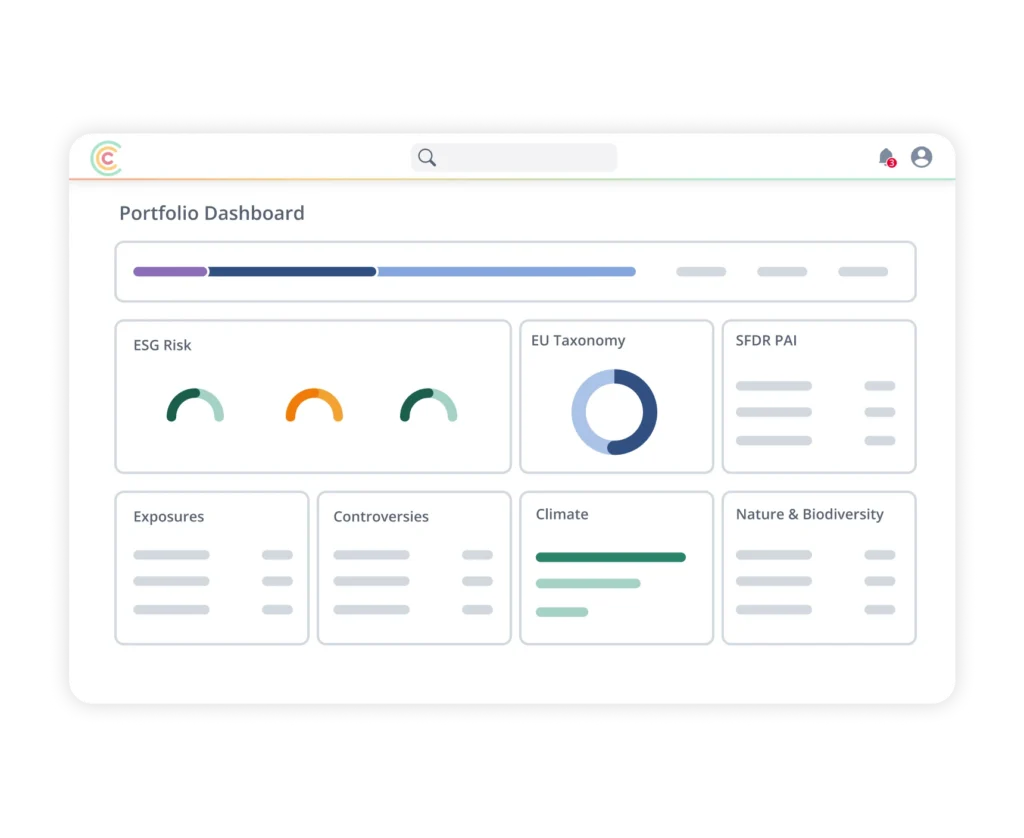1024x838 pixels.
Task: Select the dark blue portfolio bar segment
Action: click(293, 272)
